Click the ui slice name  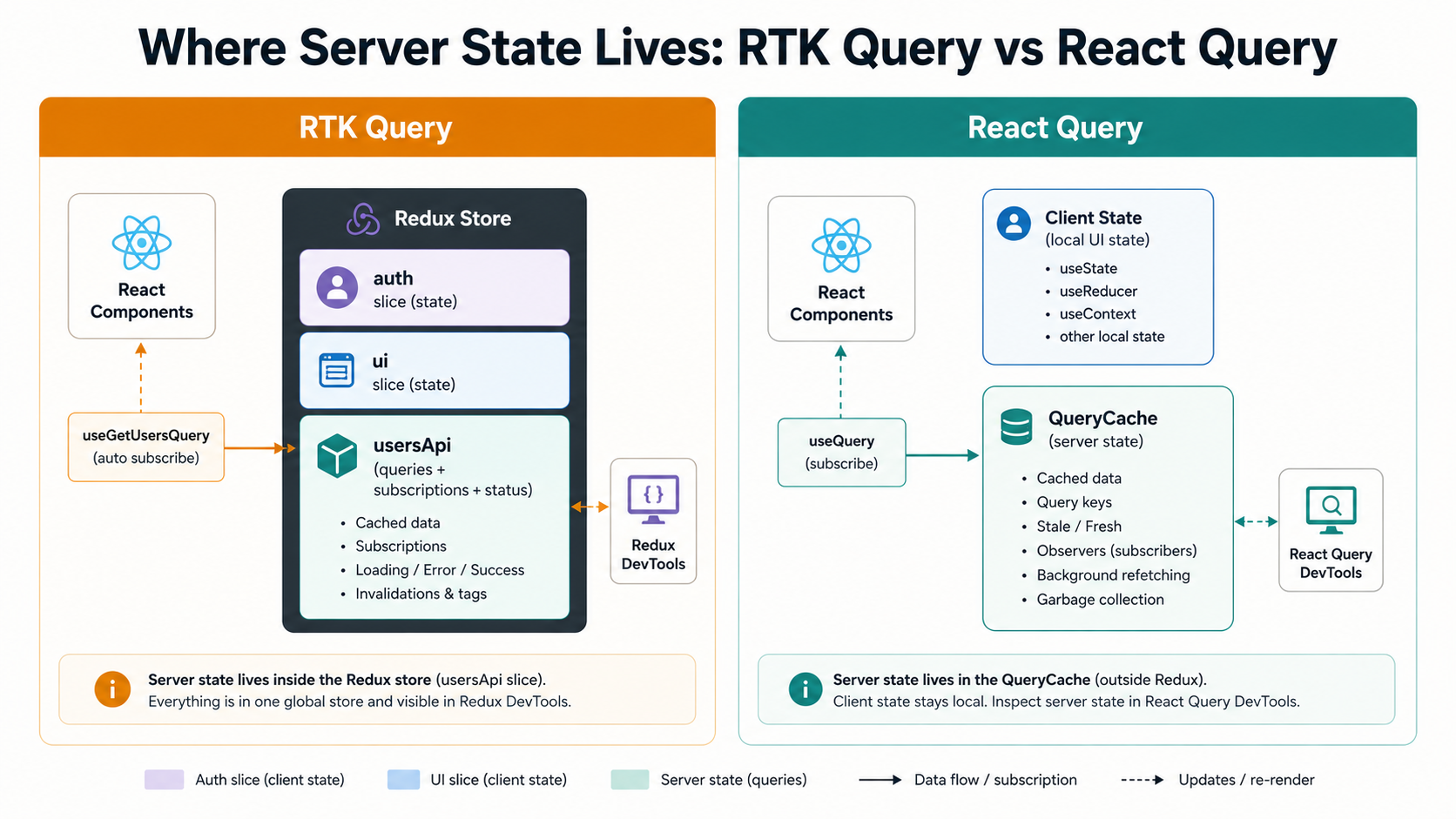pyautogui.click(x=381, y=361)
